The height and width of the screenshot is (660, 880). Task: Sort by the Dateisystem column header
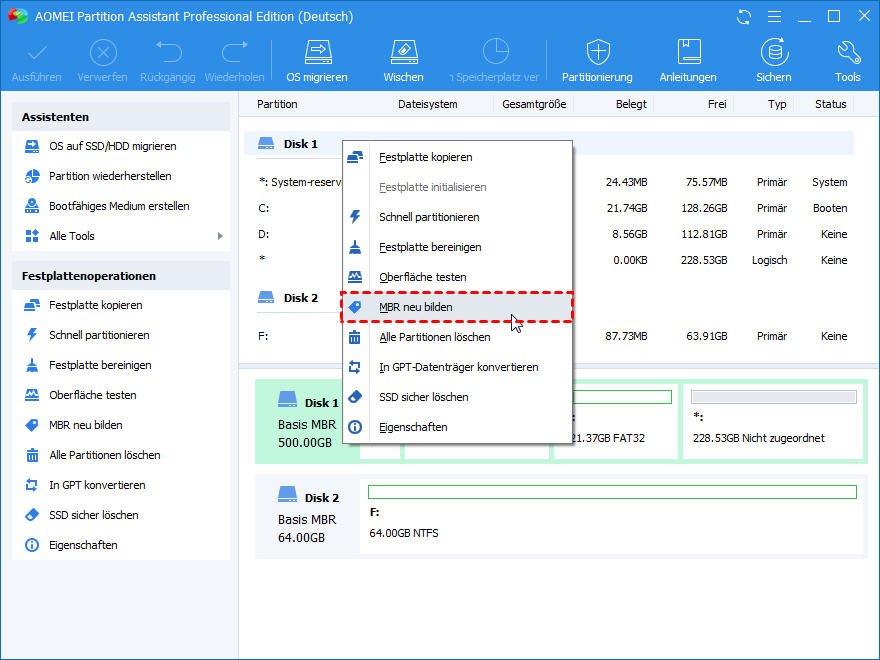pos(428,104)
